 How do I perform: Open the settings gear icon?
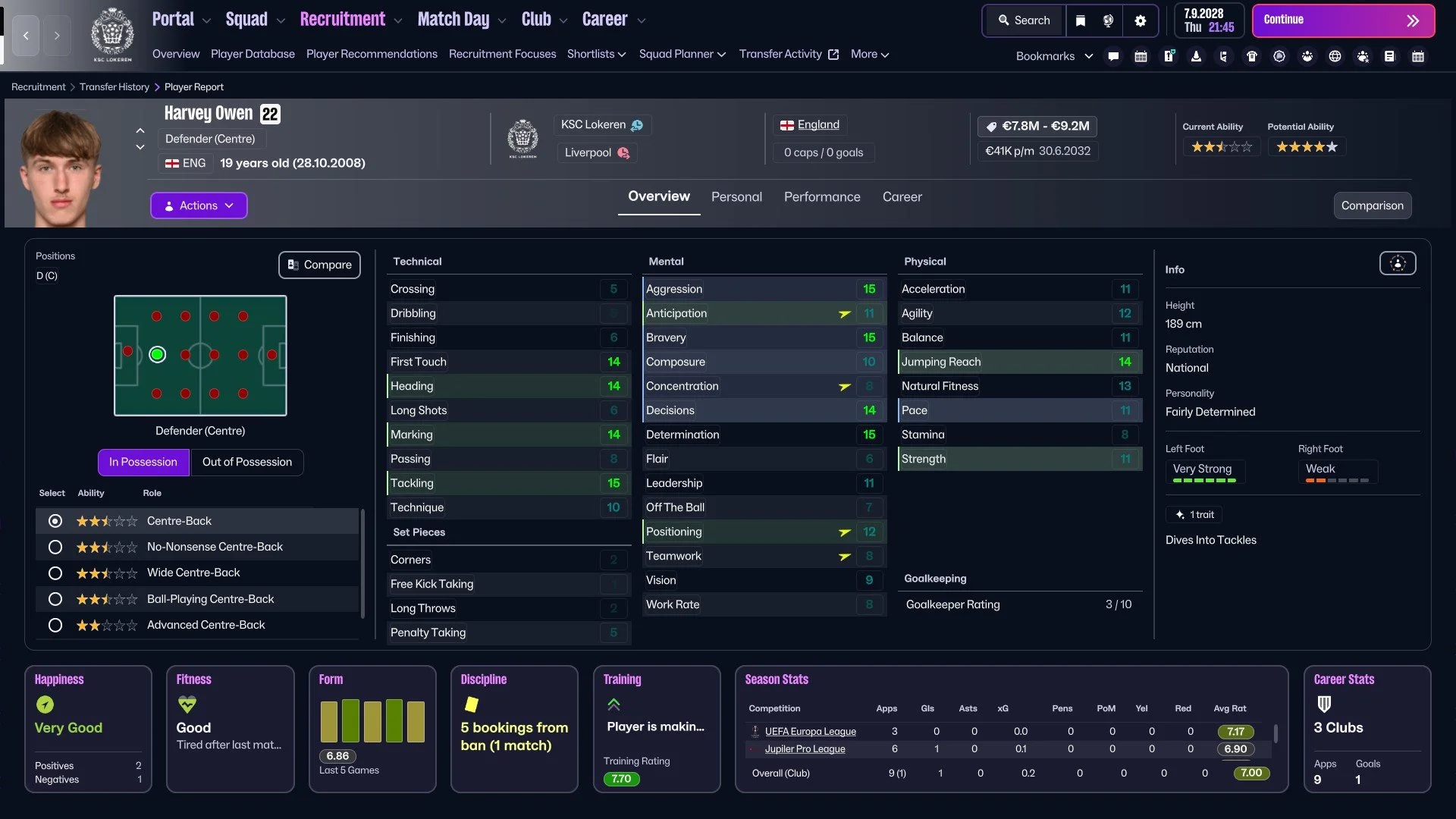1141,21
